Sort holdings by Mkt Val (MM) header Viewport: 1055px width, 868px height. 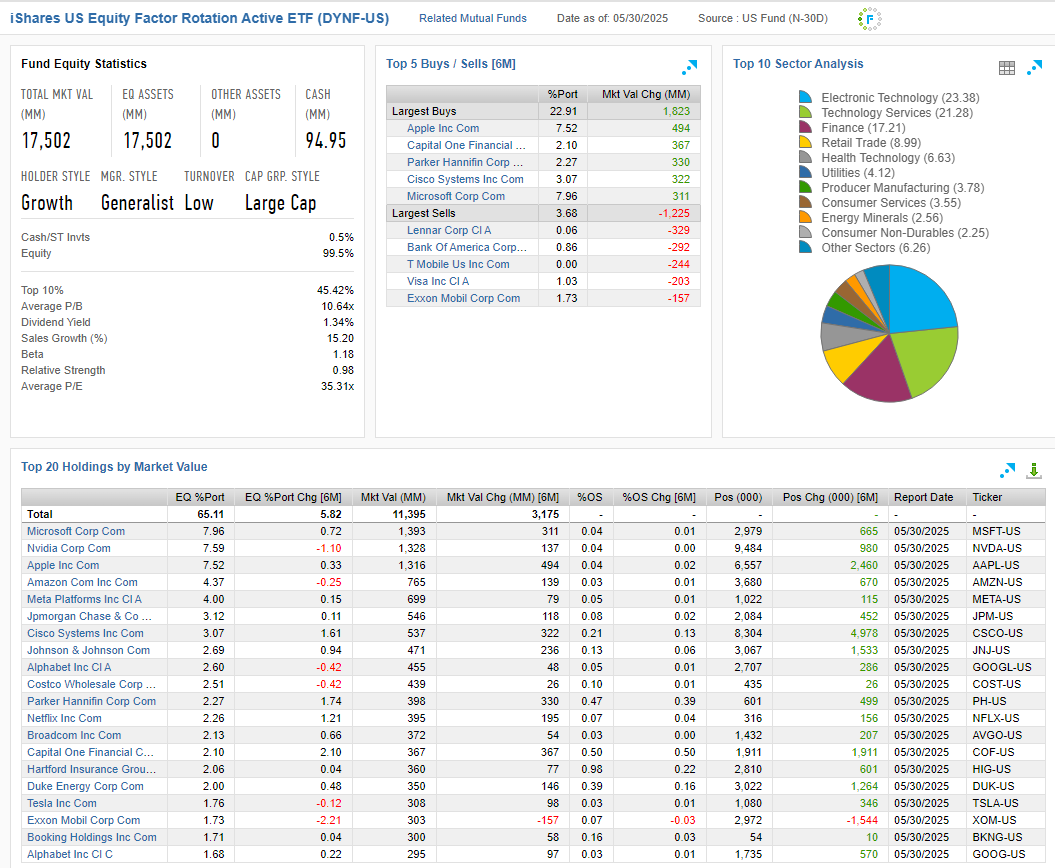pyautogui.click(x=394, y=497)
